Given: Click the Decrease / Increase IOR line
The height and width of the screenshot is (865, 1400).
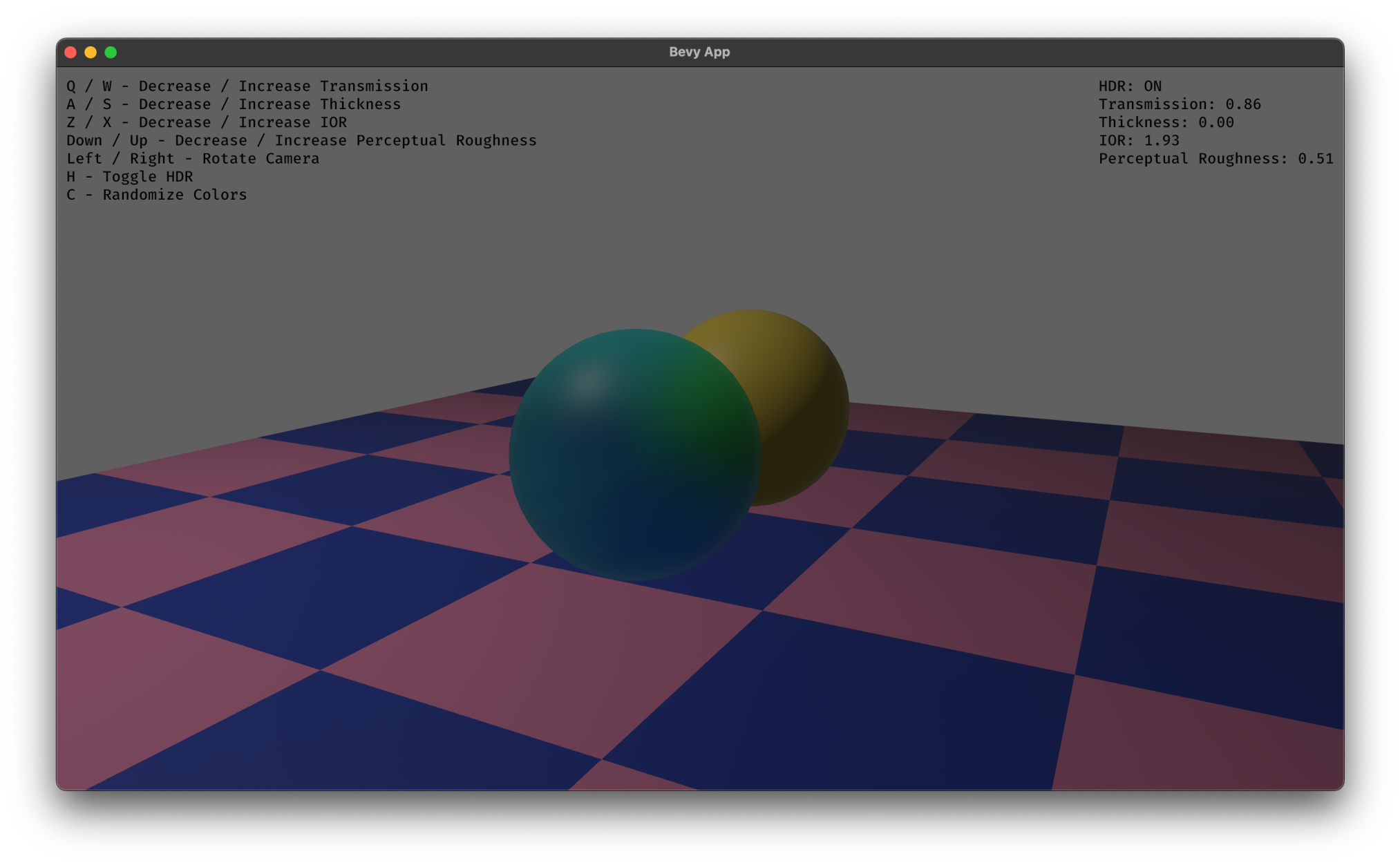Looking at the screenshot, I should 207,122.
